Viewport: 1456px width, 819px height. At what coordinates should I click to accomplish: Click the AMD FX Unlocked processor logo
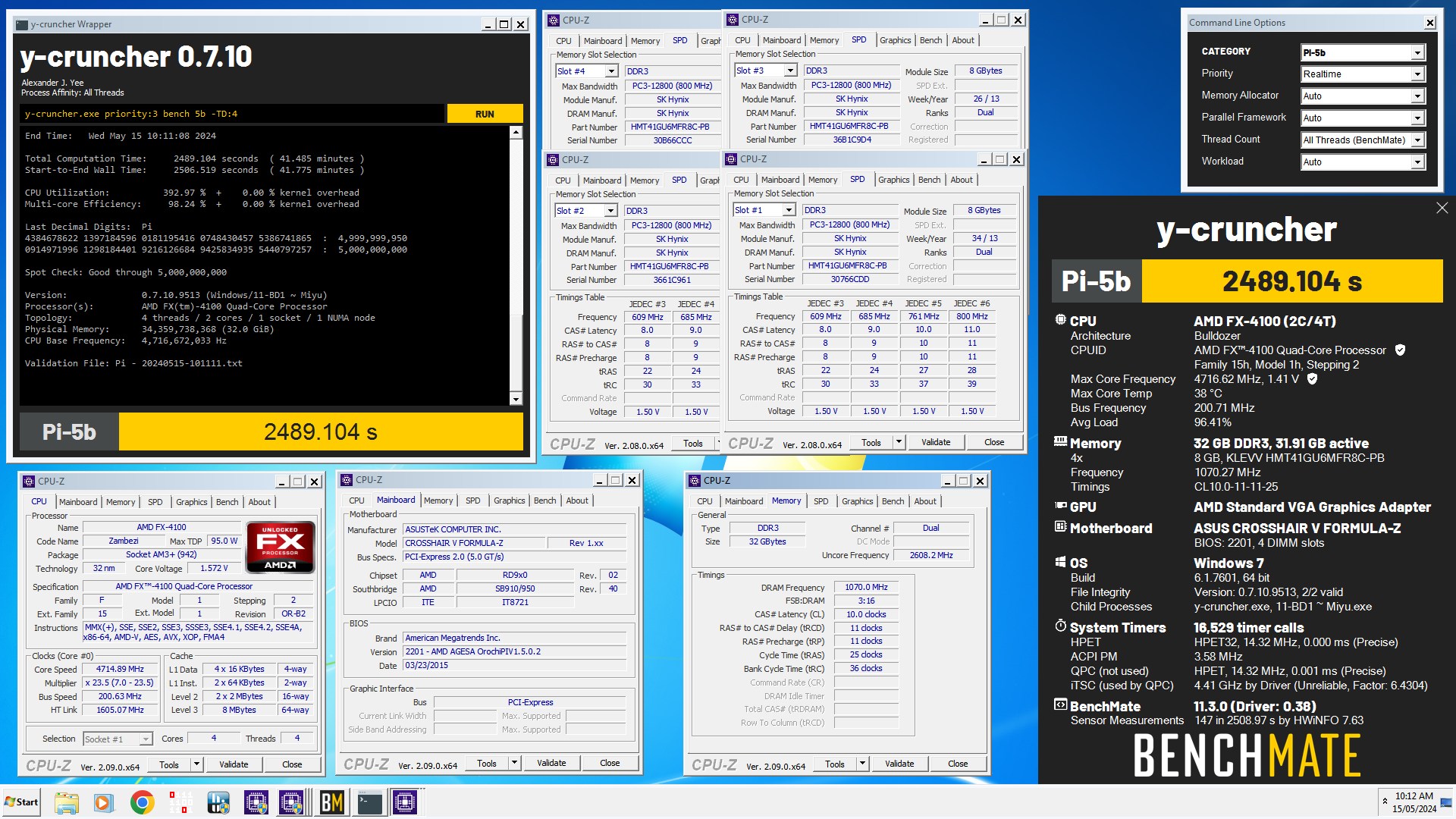pyautogui.click(x=280, y=547)
